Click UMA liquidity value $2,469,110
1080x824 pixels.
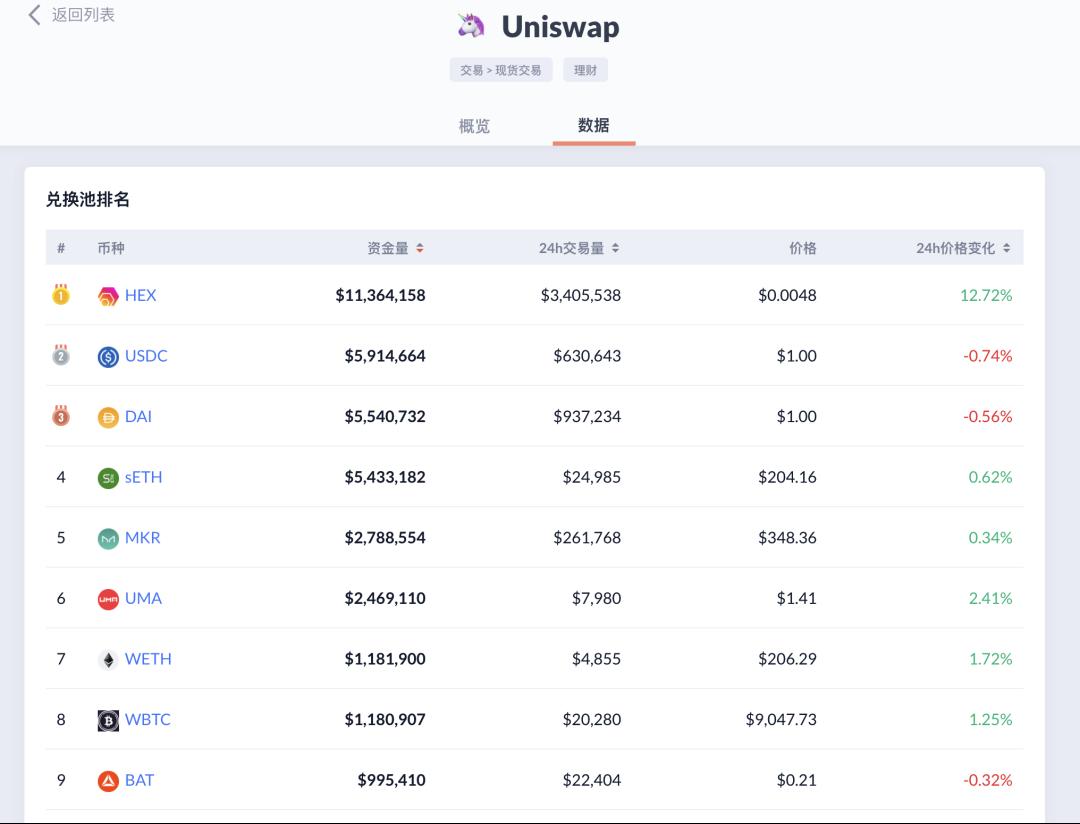(385, 598)
